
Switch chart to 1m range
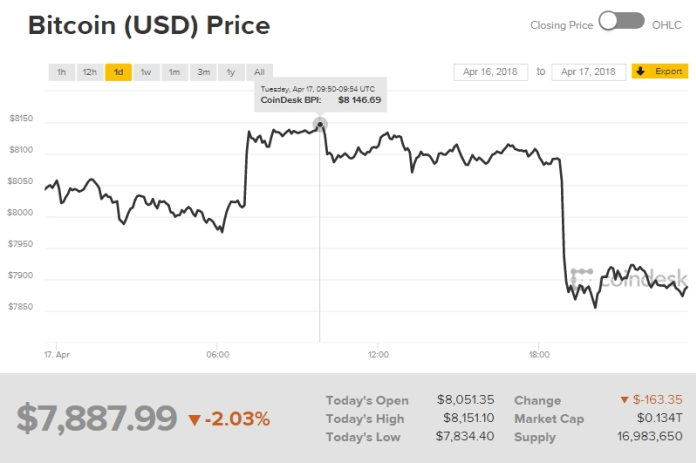pos(174,72)
